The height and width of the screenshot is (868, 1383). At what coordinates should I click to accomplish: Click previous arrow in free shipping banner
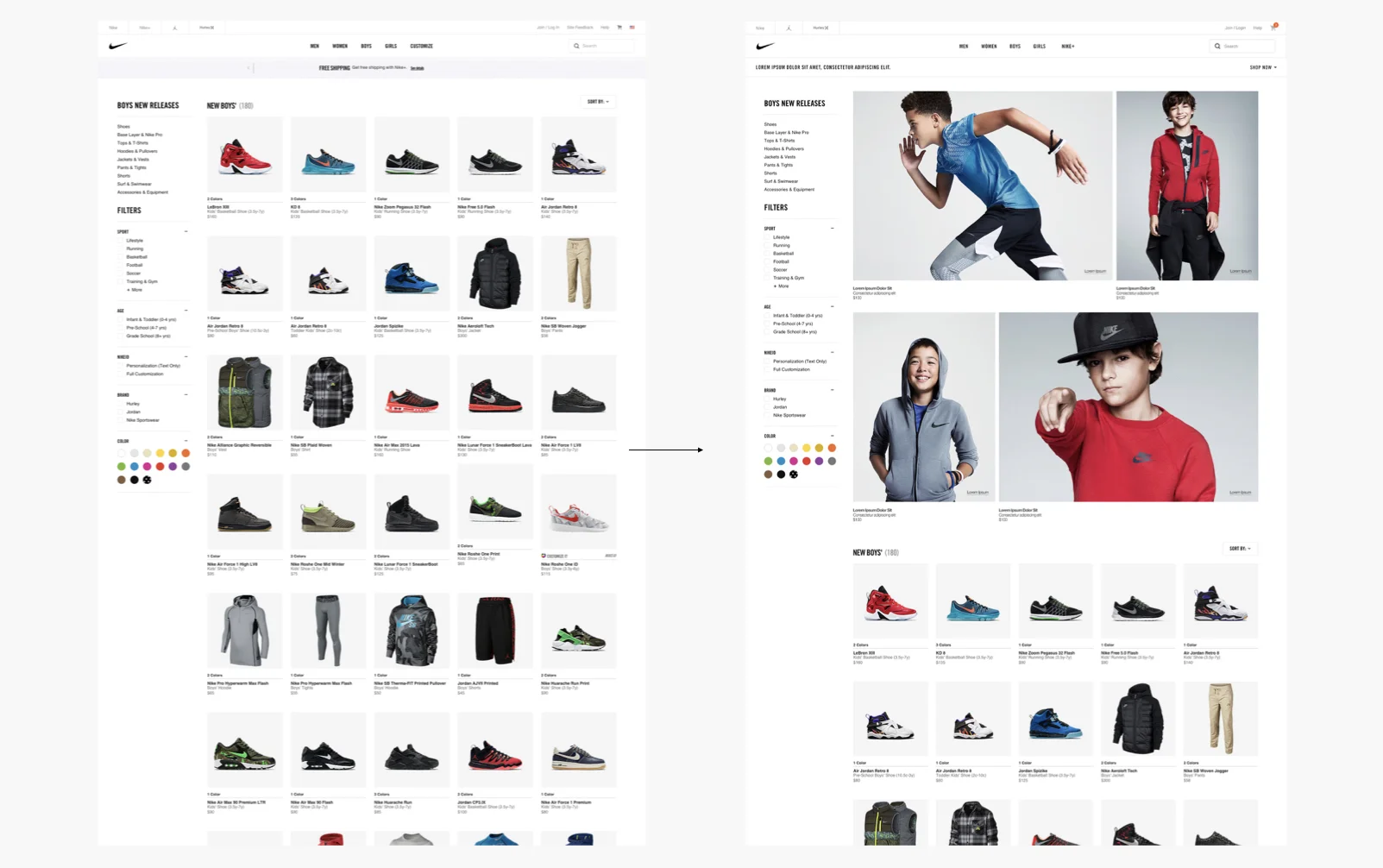(x=248, y=67)
